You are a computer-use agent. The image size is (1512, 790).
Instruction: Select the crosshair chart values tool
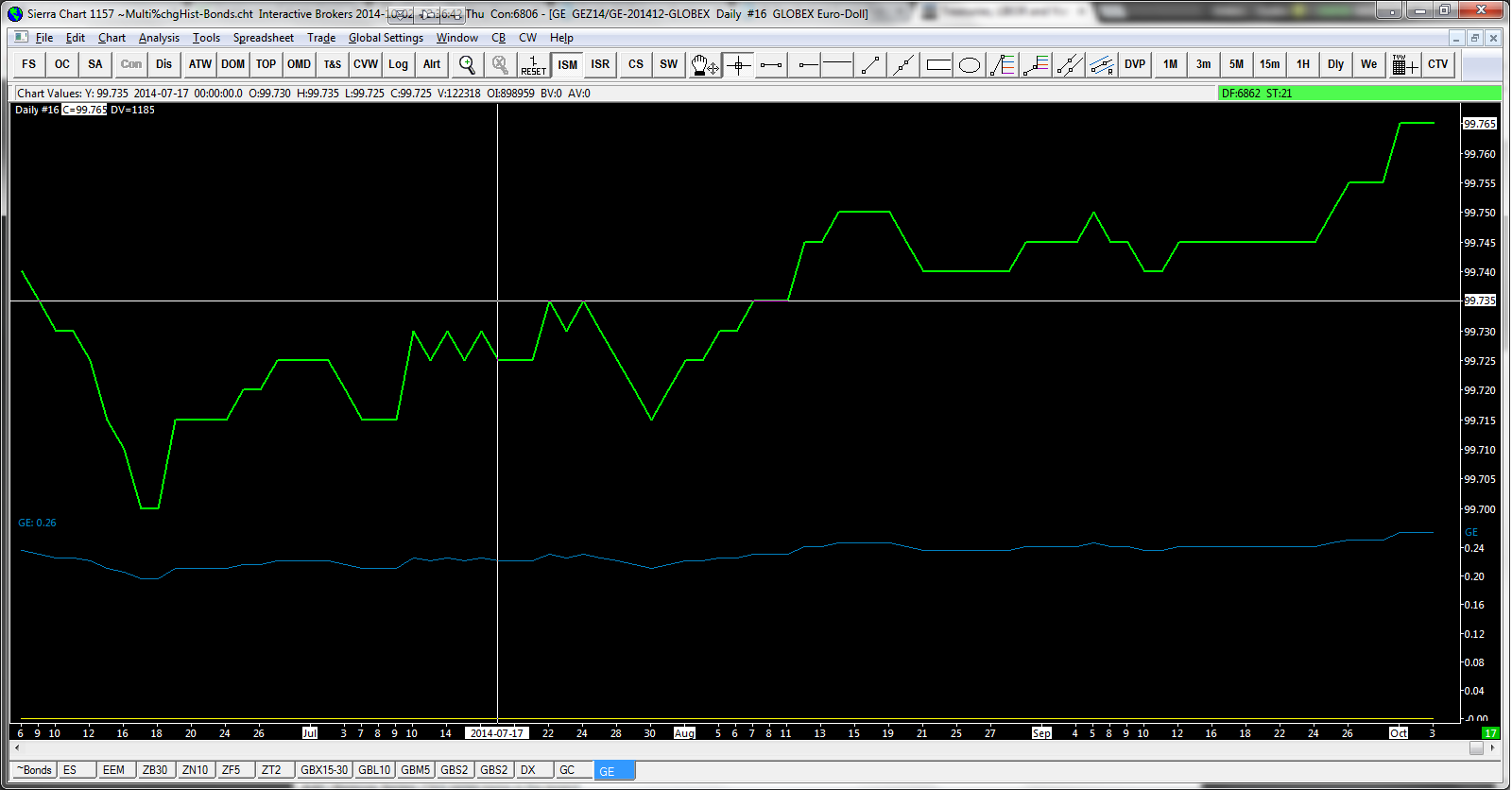coord(739,64)
